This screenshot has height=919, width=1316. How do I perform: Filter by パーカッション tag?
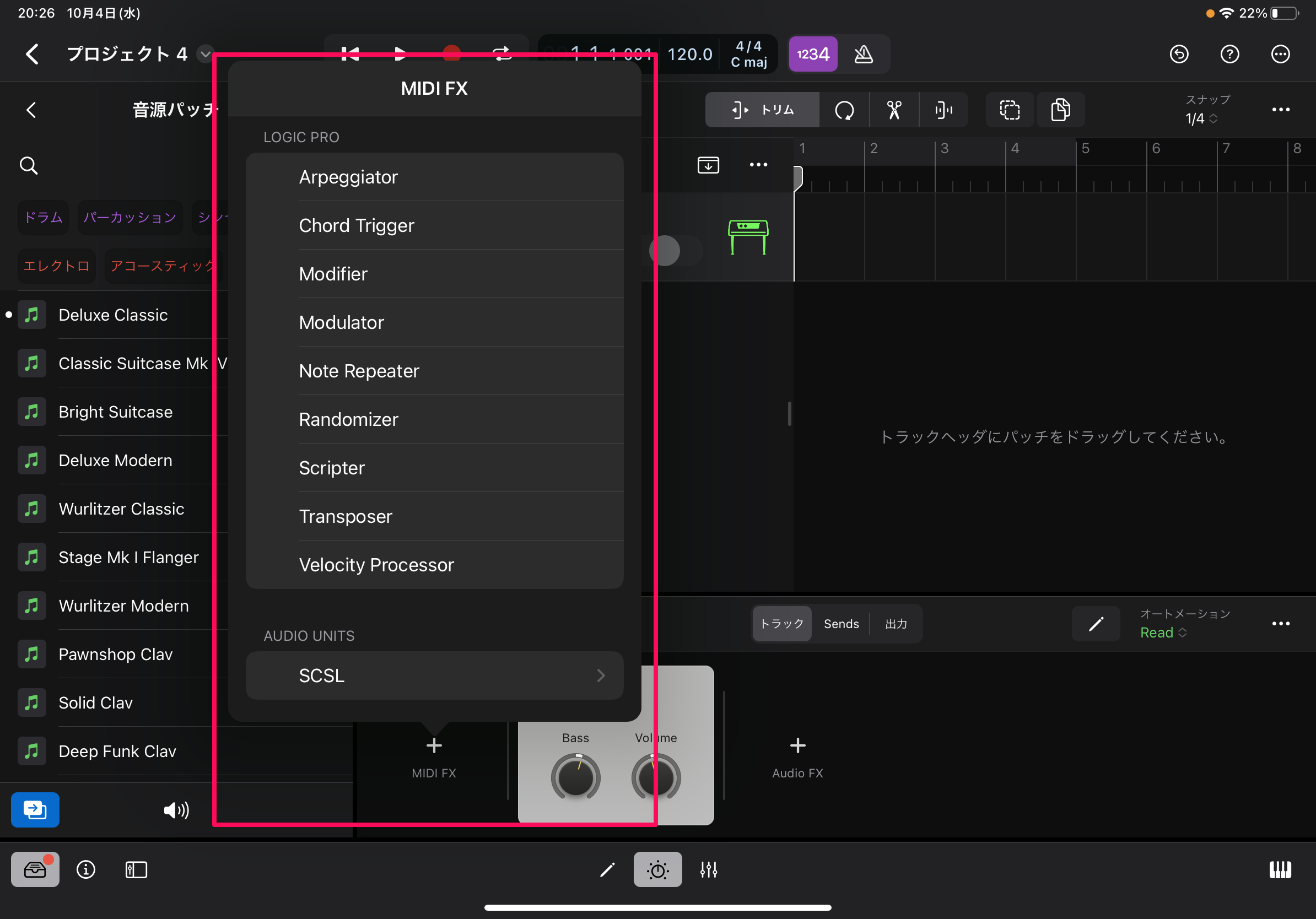(130, 217)
